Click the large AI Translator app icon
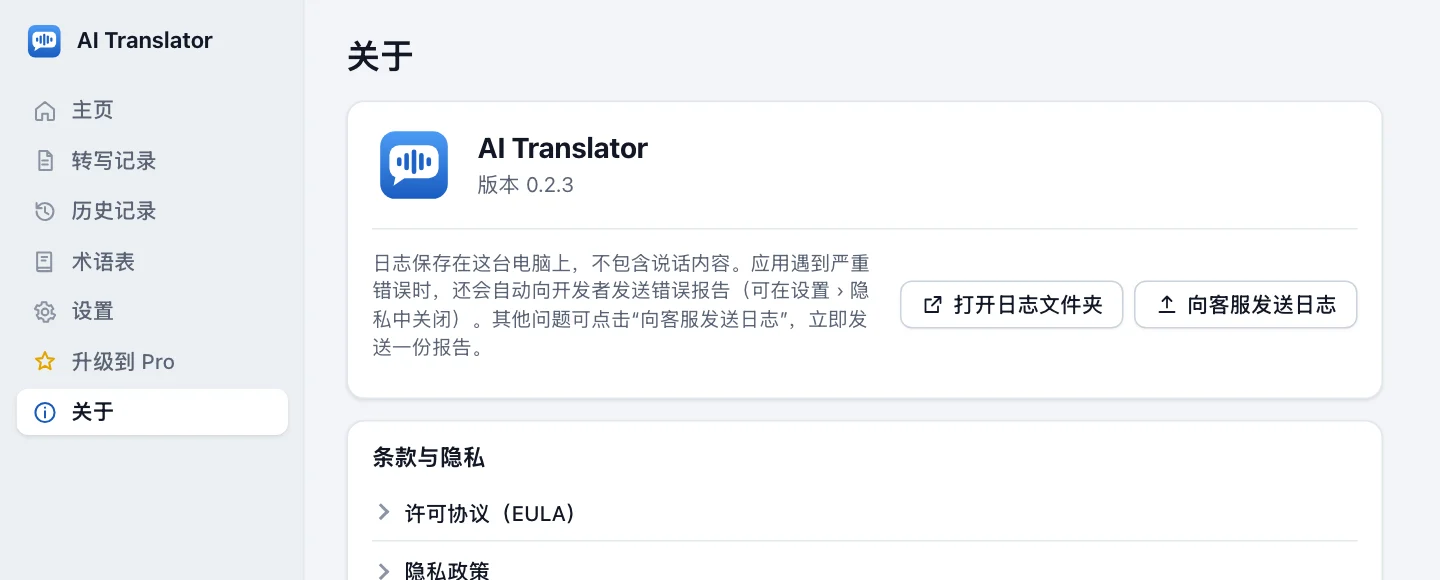 (414, 165)
